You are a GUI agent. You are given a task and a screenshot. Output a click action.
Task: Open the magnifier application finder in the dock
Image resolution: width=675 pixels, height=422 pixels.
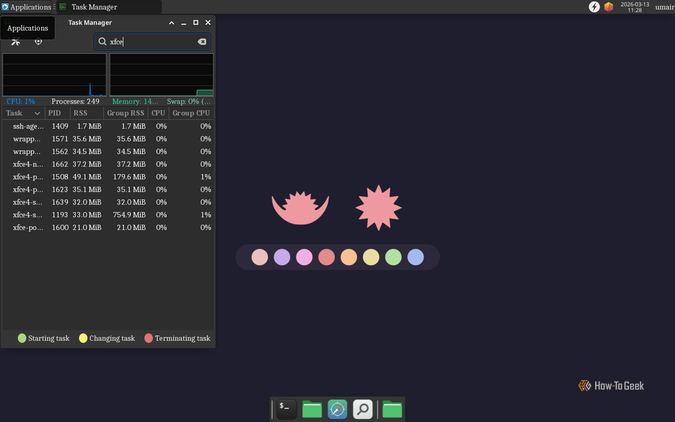[x=362, y=409]
